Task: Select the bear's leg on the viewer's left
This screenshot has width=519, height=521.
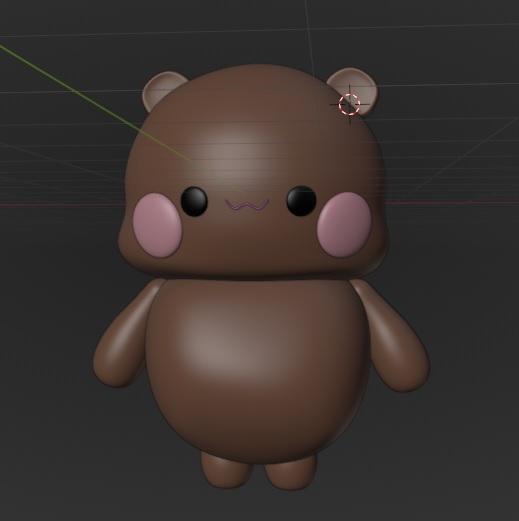Action: (x=227, y=473)
